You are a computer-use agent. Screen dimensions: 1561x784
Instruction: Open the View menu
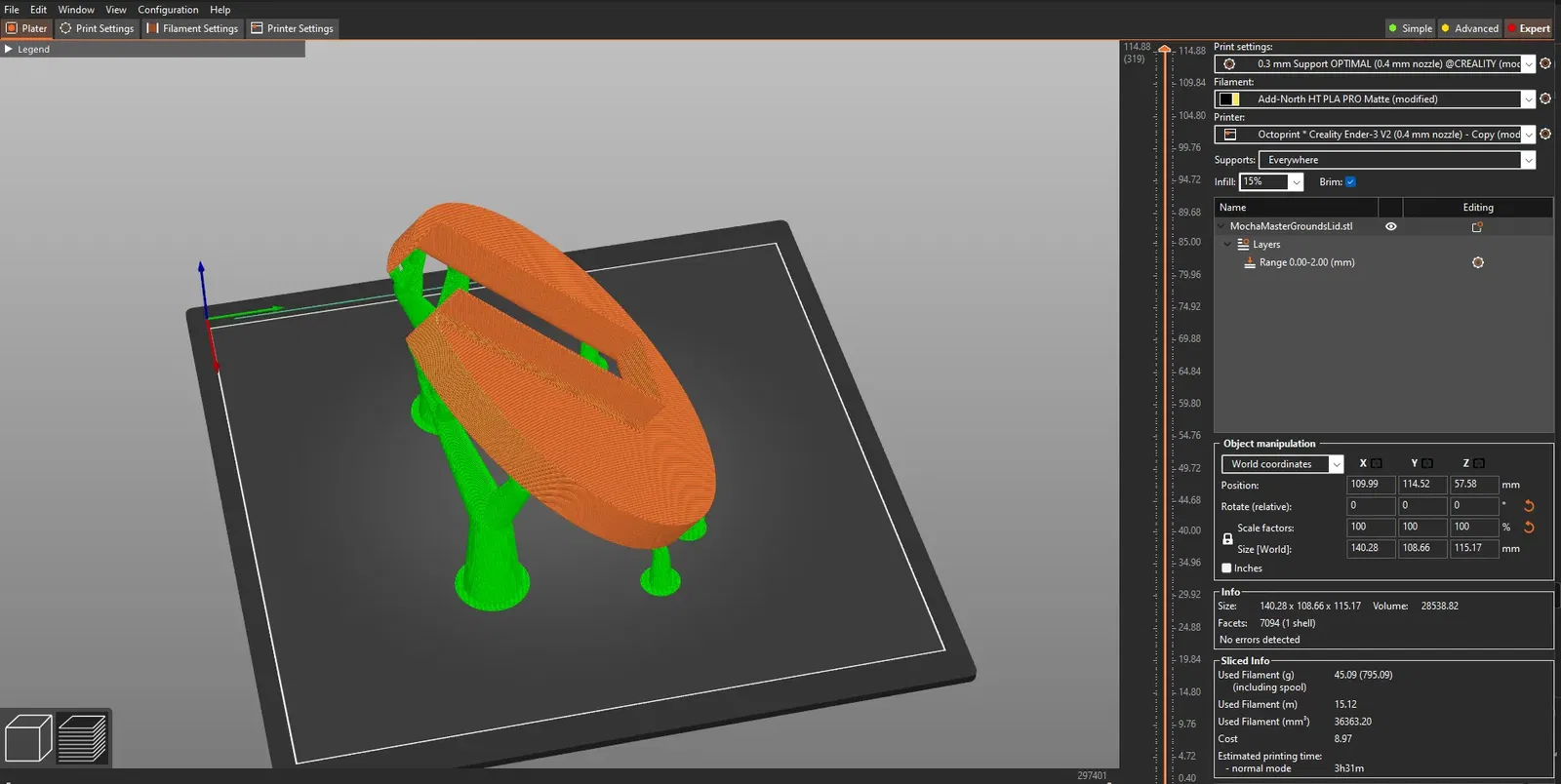tap(116, 10)
